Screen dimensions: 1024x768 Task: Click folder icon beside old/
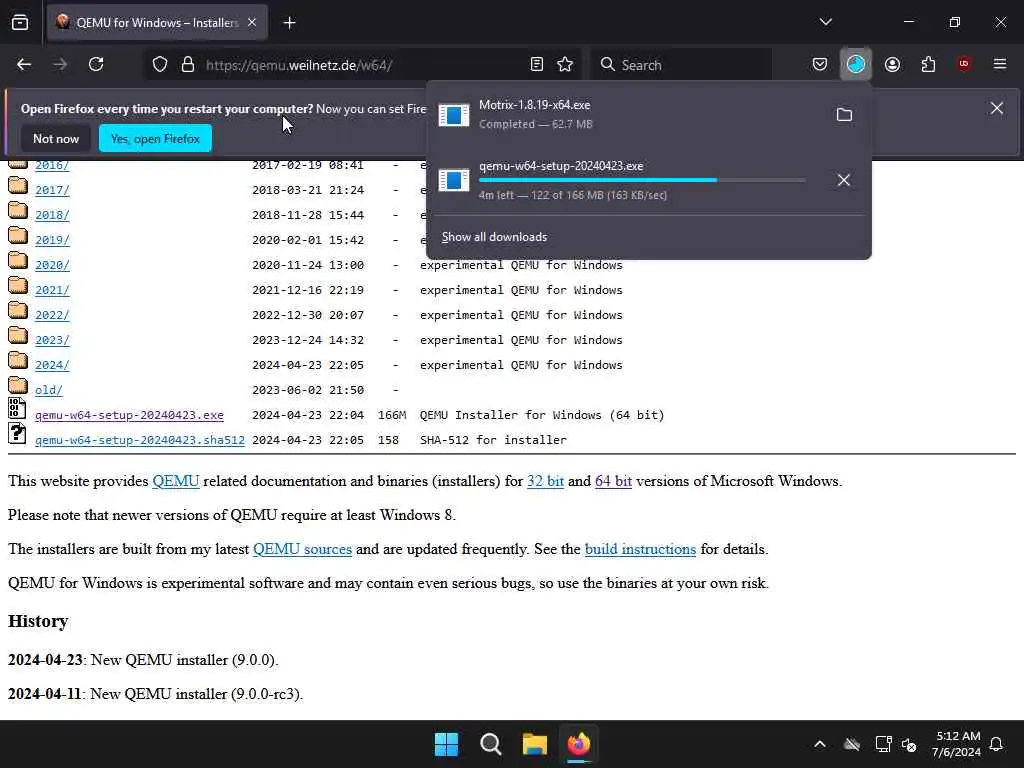click(18, 386)
